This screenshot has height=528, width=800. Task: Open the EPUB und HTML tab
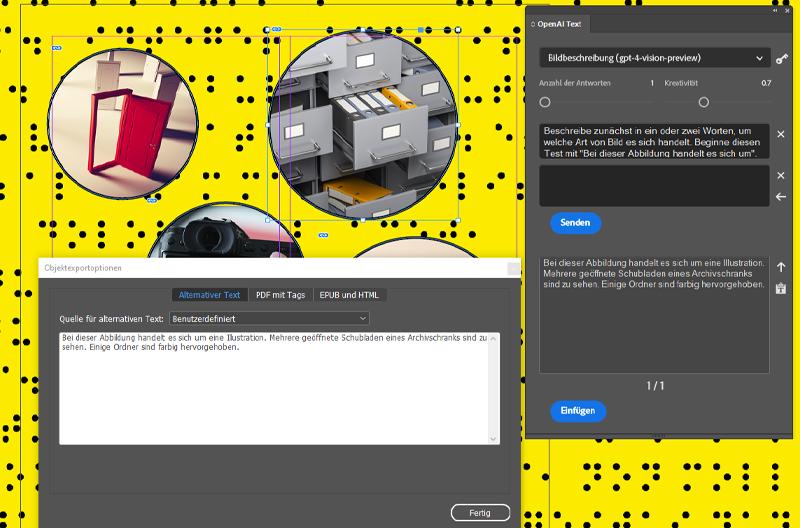[x=350, y=295]
